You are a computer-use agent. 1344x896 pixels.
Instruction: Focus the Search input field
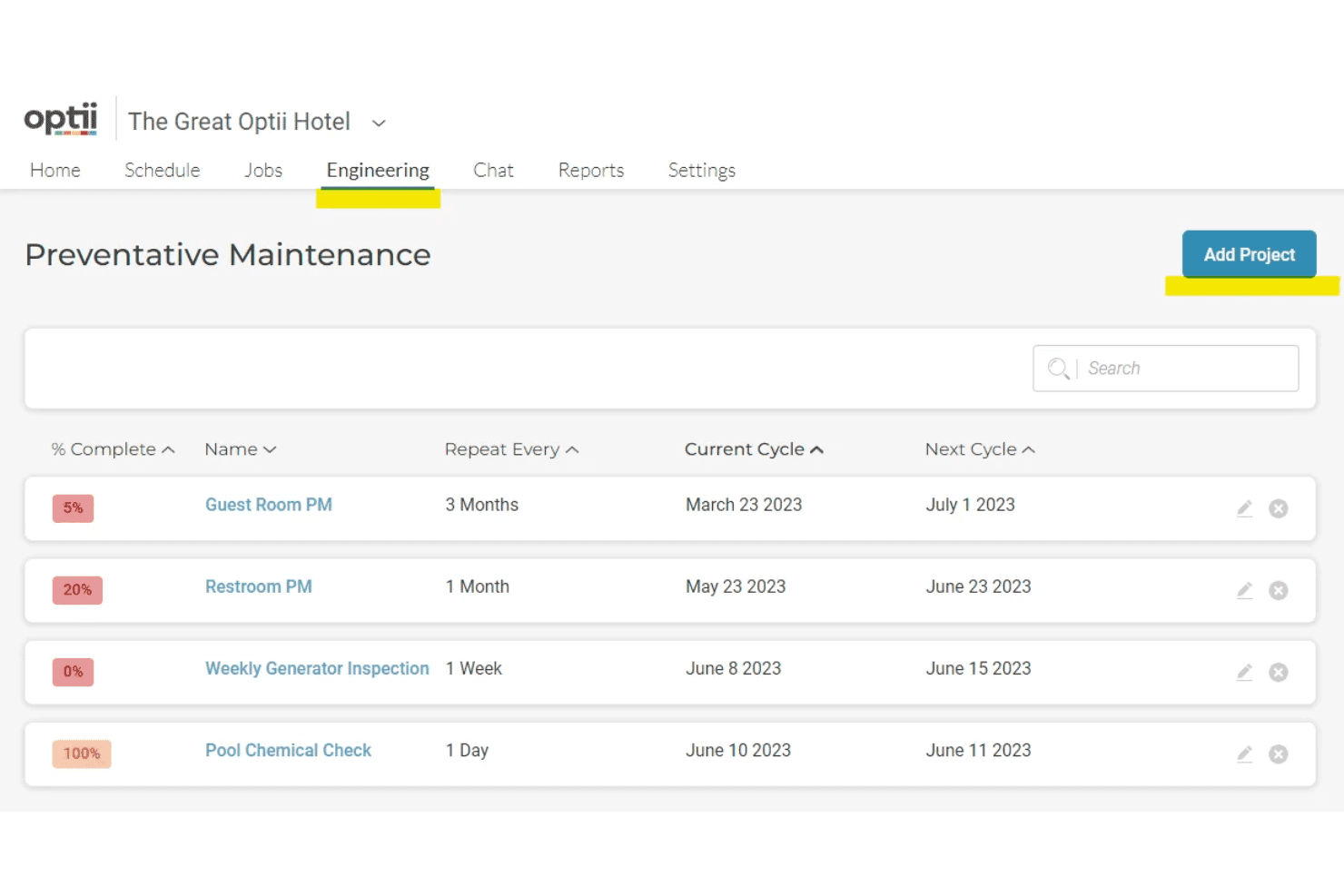pyautogui.click(x=1166, y=369)
